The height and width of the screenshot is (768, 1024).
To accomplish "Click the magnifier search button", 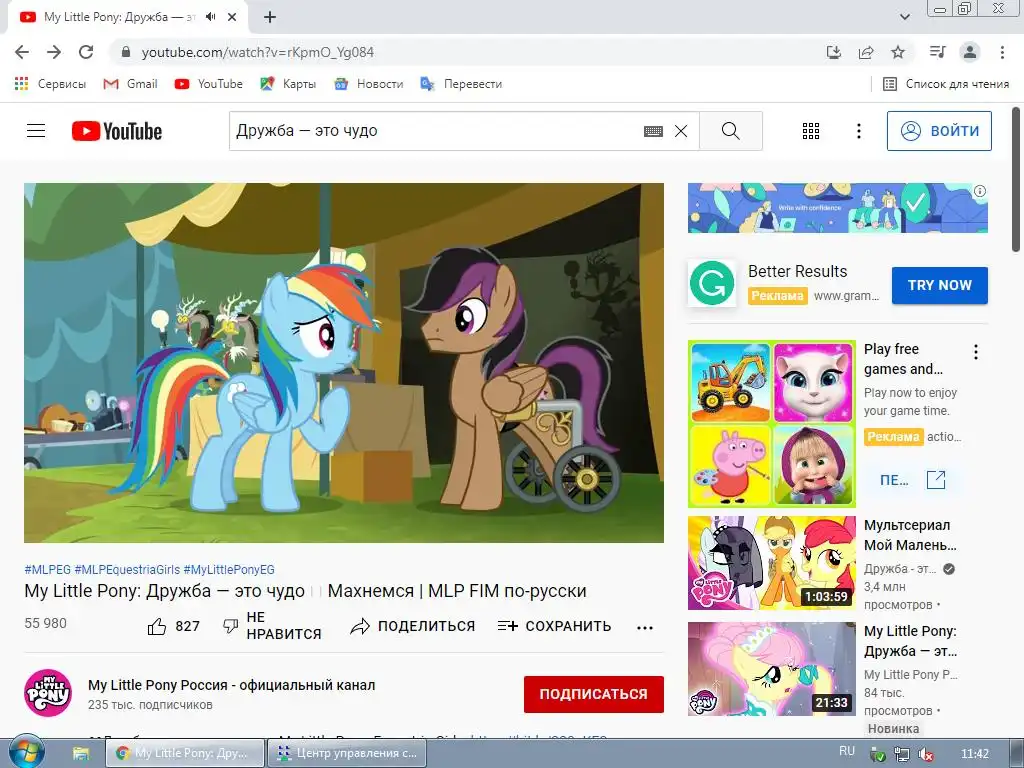I will point(731,131).
